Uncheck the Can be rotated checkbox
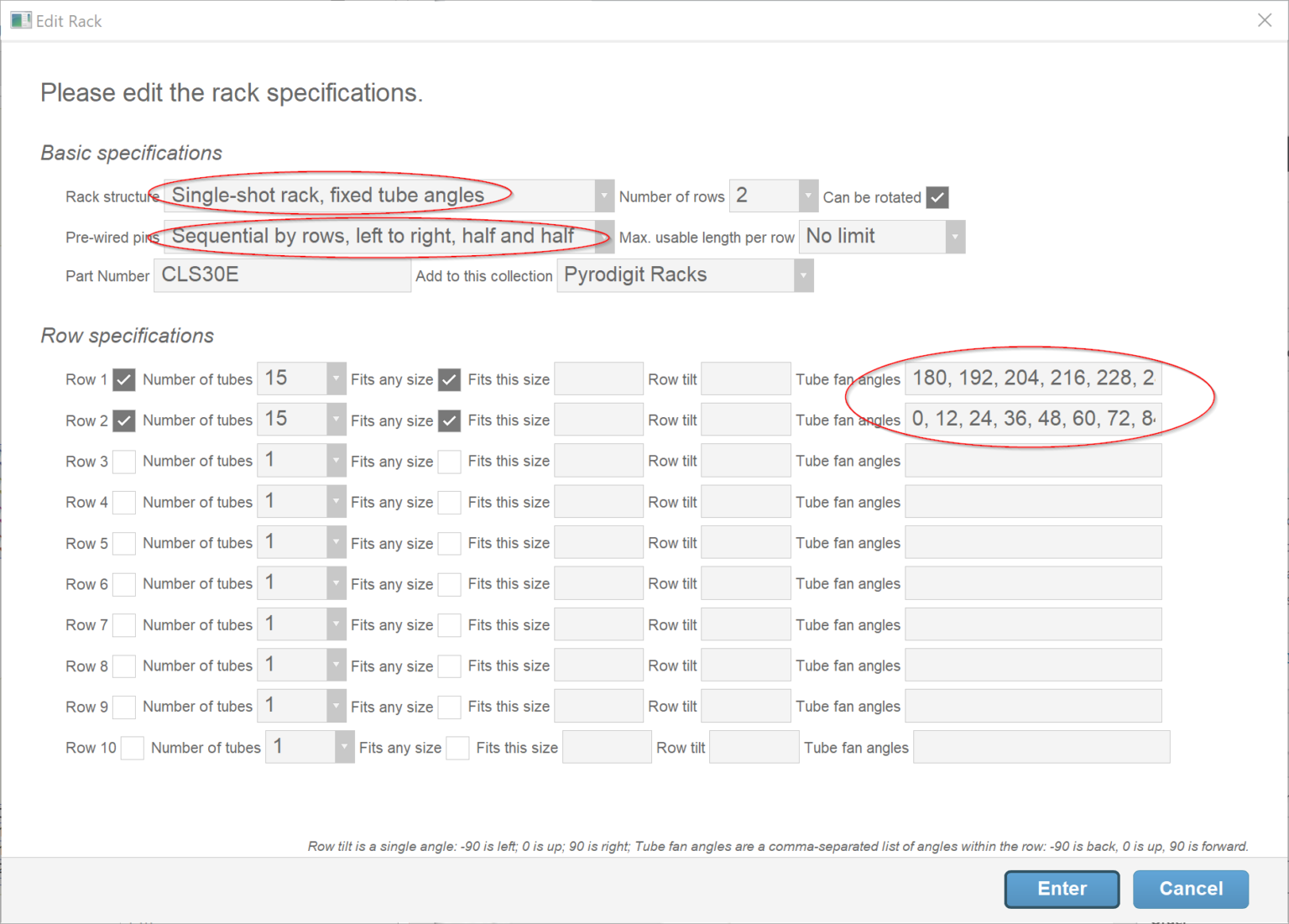The image size is (1289, 924). [937, 197]
